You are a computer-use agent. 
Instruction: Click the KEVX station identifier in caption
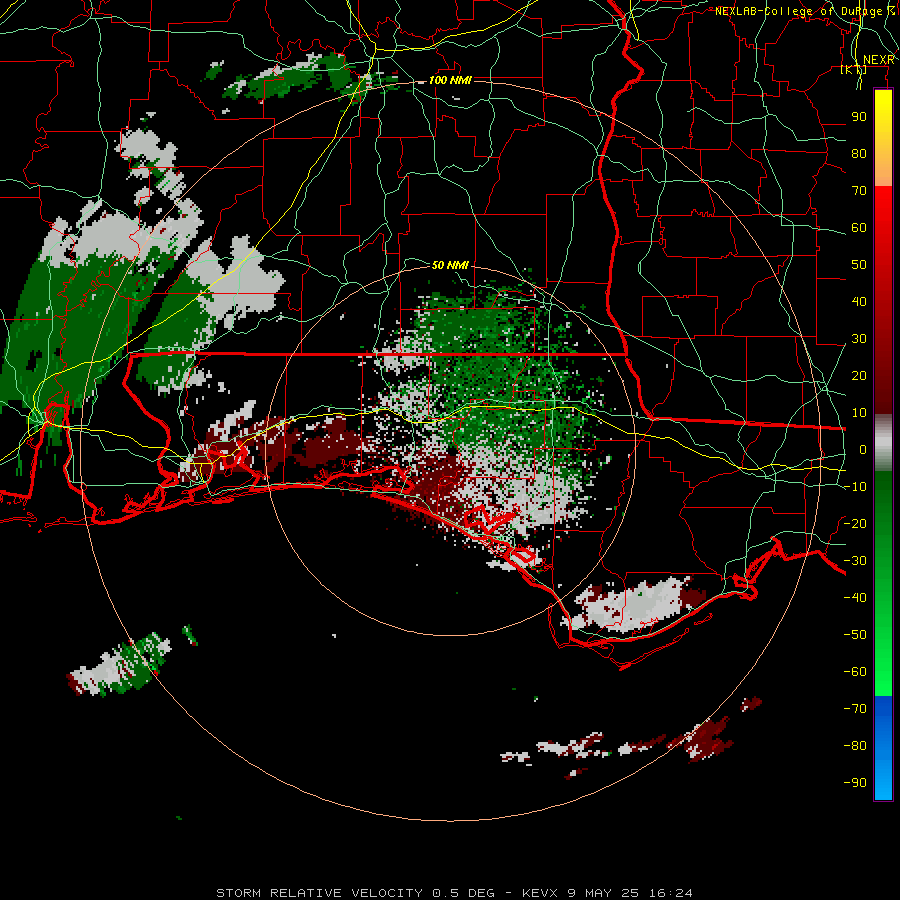tap(540, 893)
